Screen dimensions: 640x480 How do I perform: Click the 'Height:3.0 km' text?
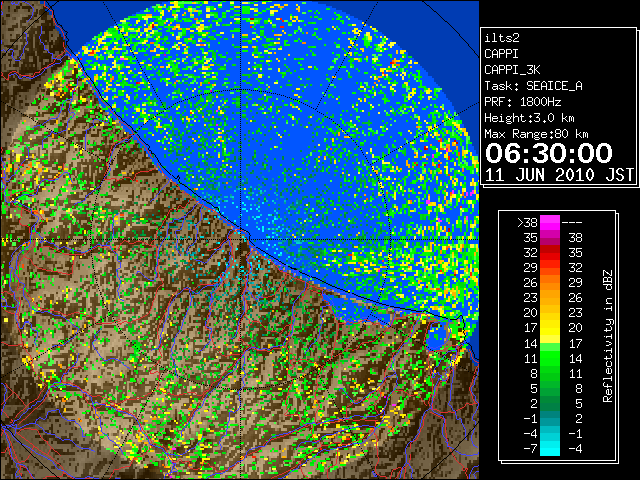point(529,118)
